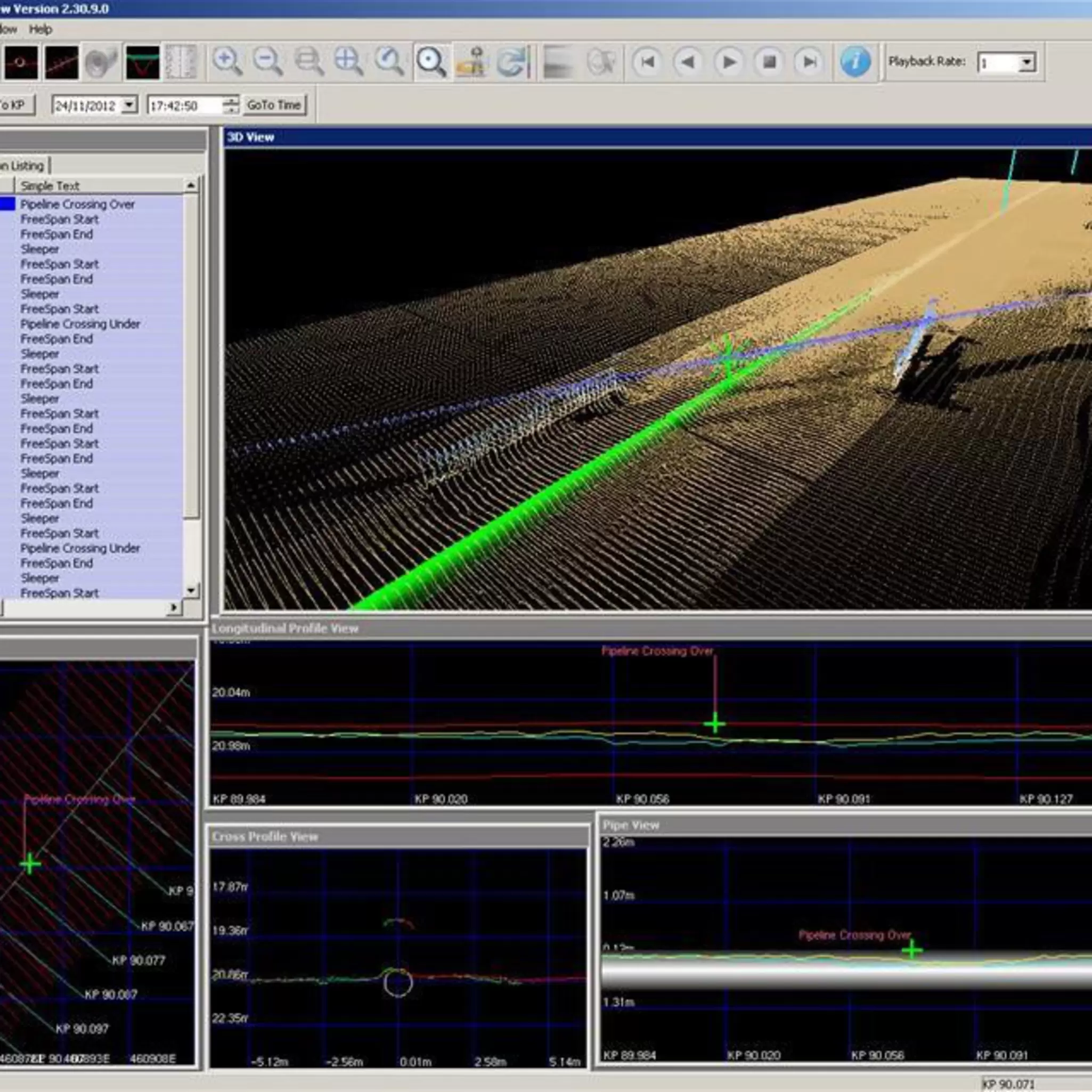
Task: Click the listing scrollbar down arrow
Action: pyautogui.click(x=191, y=591)
